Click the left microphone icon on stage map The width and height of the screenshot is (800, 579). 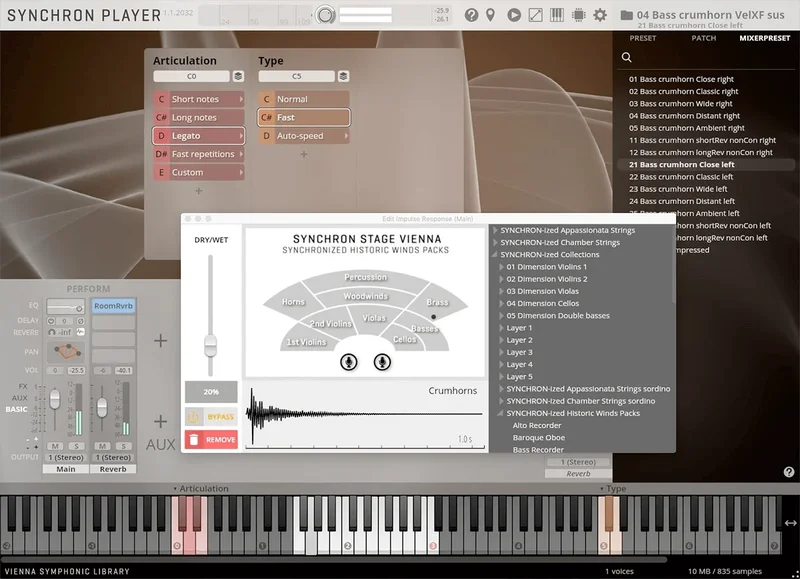coord(348,362)
